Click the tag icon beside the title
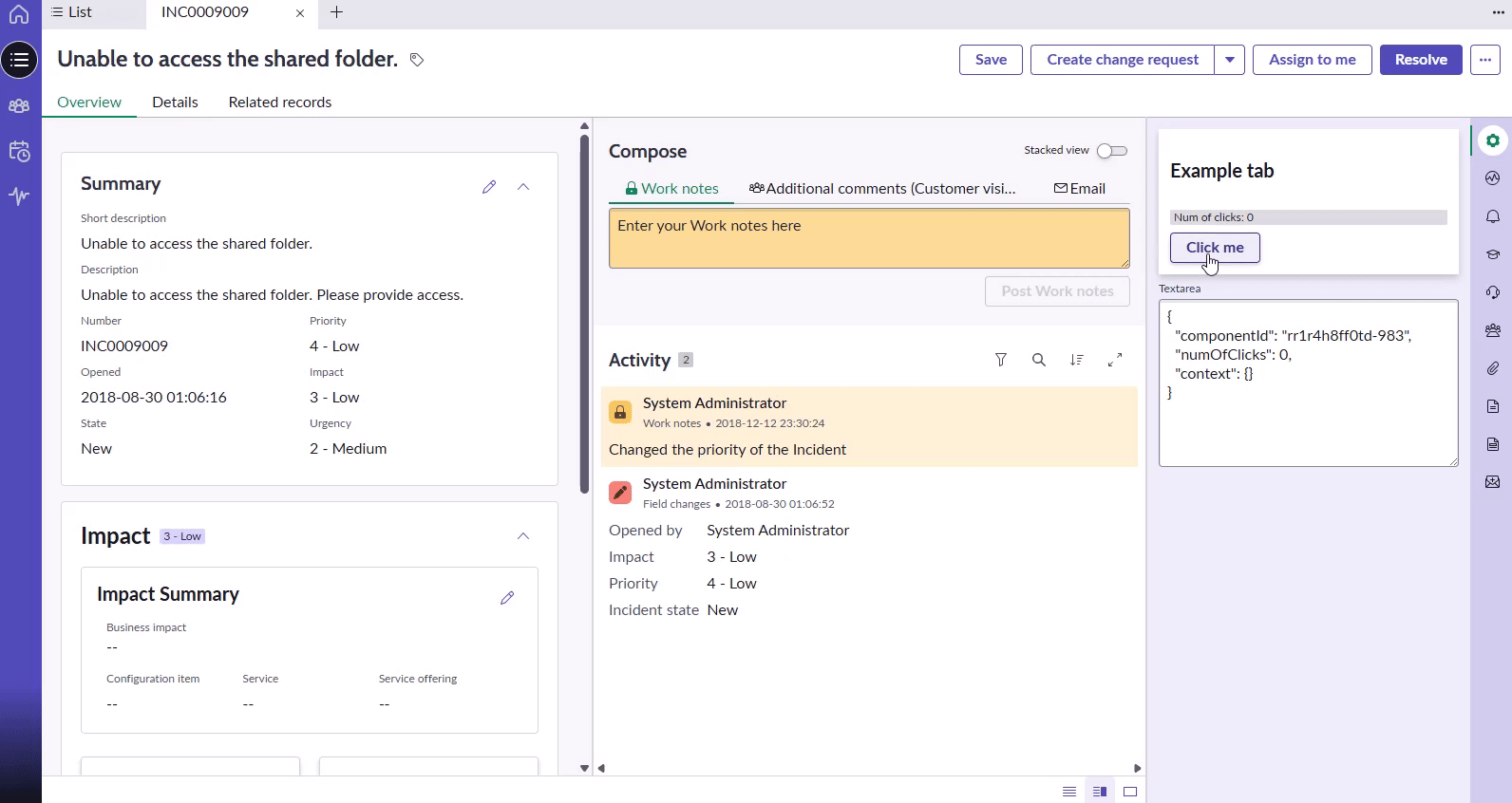This screenshot has height=803, width=1512. [x=417, y=60]
